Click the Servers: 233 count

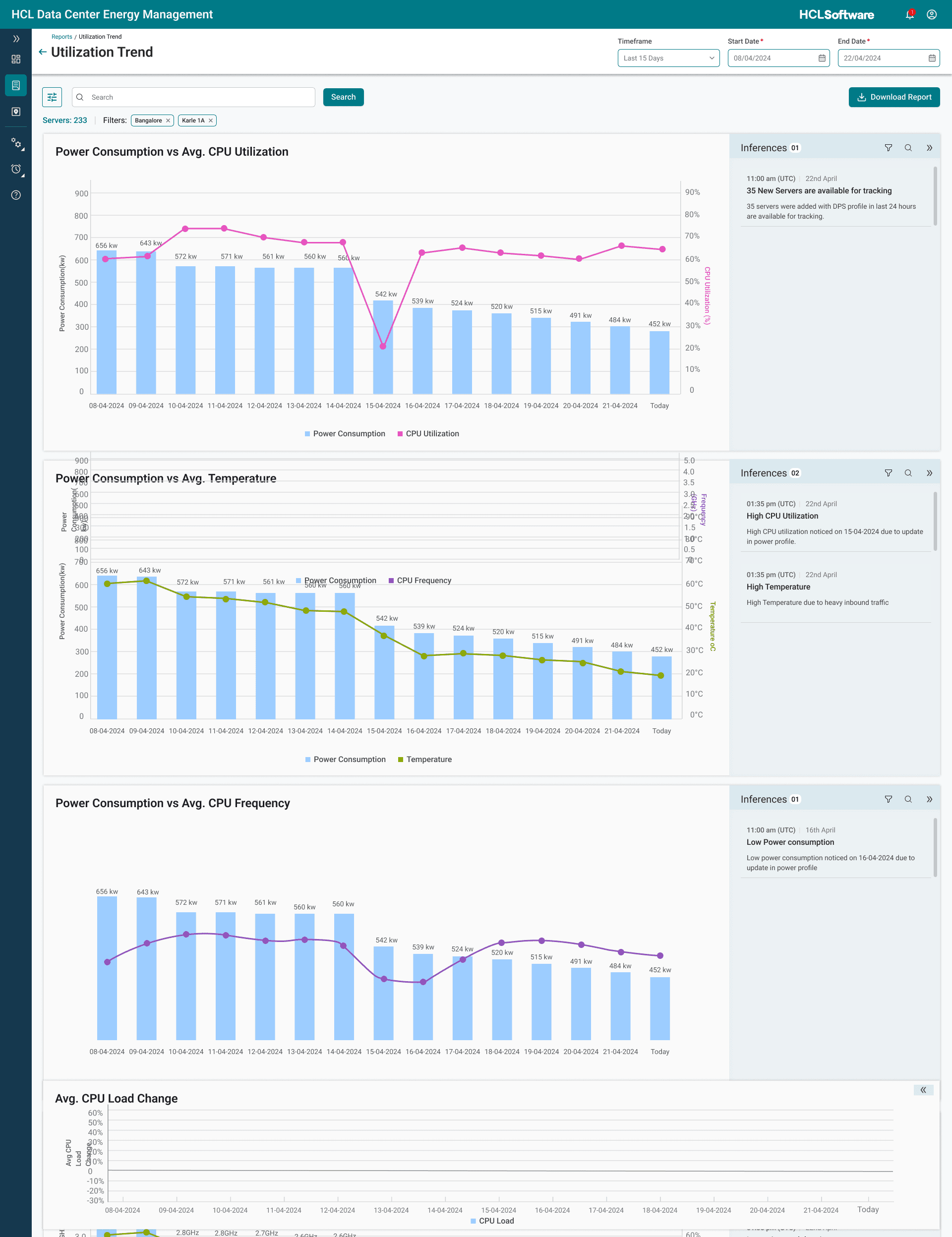click(x=64, y=120)
